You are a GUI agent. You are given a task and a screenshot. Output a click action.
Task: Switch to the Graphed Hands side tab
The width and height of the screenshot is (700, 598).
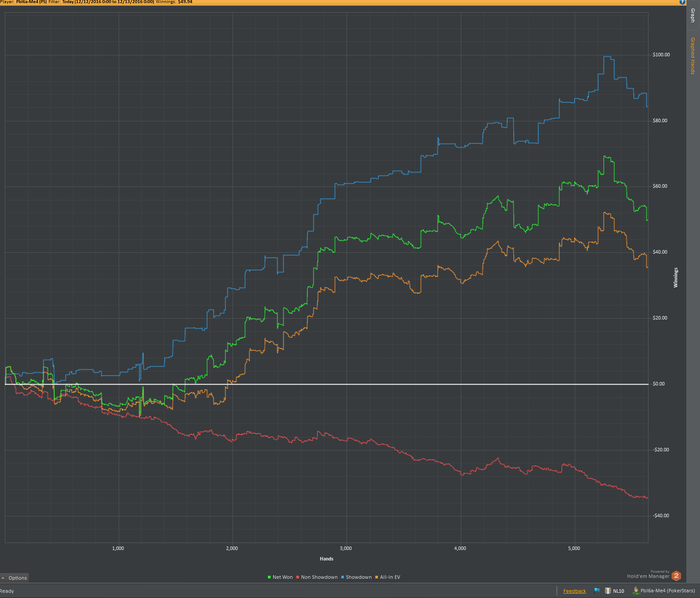692,56
